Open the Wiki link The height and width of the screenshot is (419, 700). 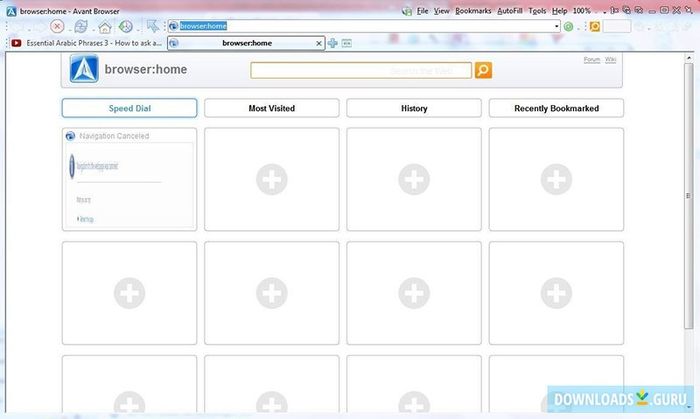(610, 60)
